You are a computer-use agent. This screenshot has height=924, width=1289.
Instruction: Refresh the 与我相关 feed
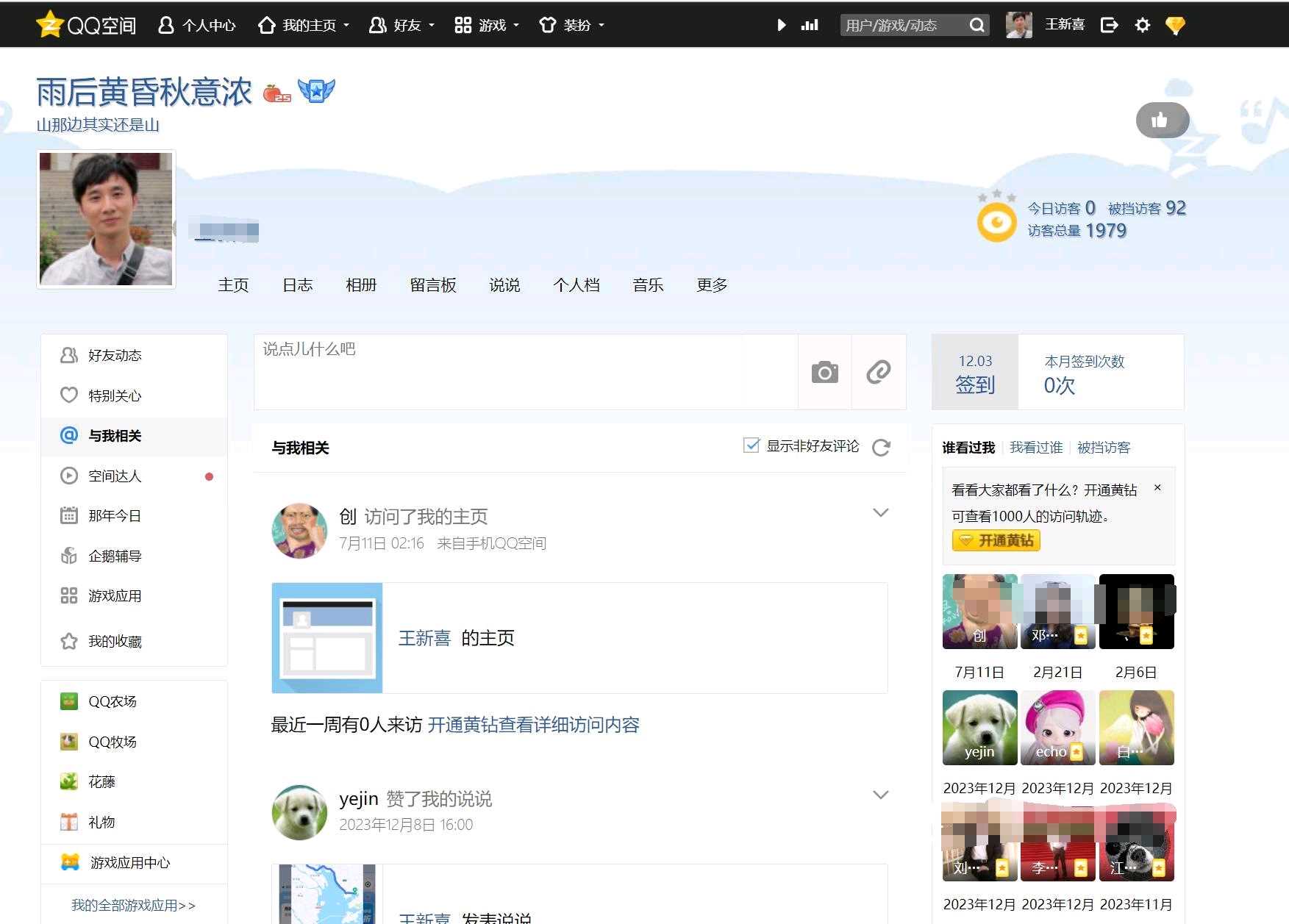click(x=881, y=447)
